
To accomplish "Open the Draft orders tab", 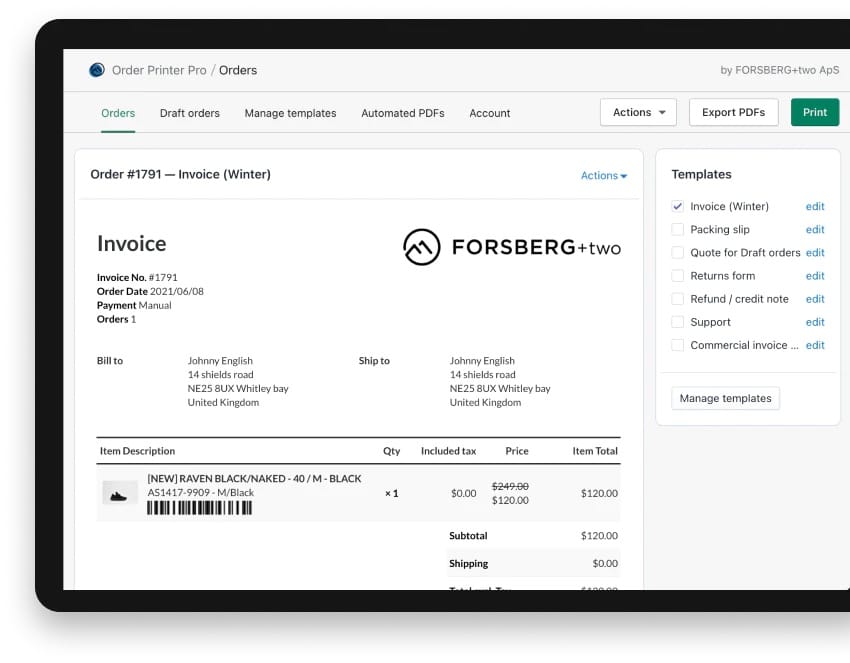I will pyautogui.click(x=190, y=113).
